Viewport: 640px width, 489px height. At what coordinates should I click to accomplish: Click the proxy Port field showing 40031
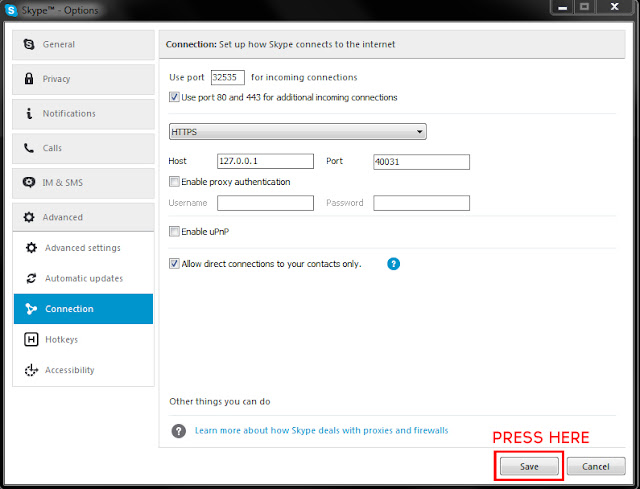click(x=421, y=162)
